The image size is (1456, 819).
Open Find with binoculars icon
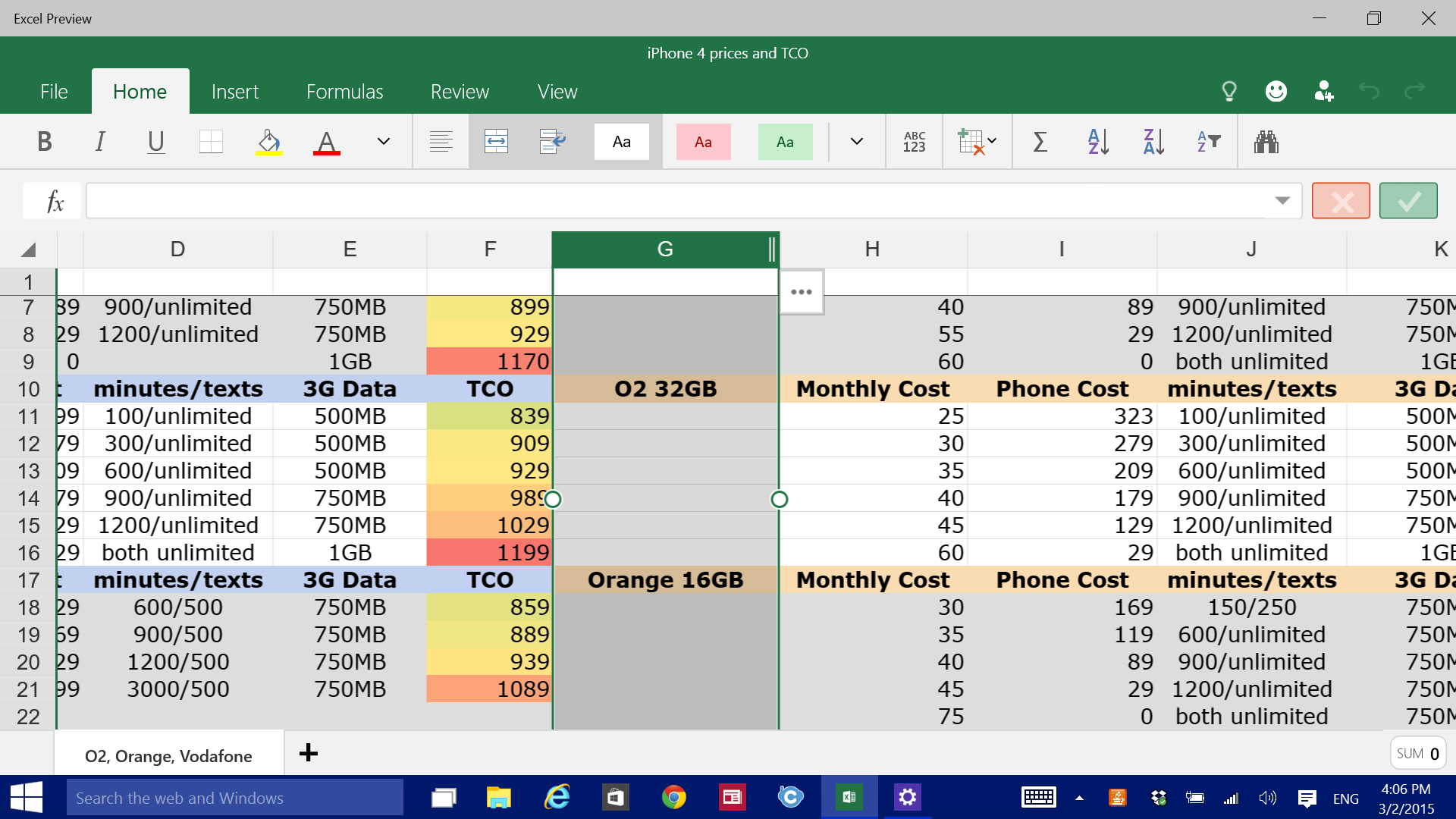pyautogui.click(x=1266, y=142)
